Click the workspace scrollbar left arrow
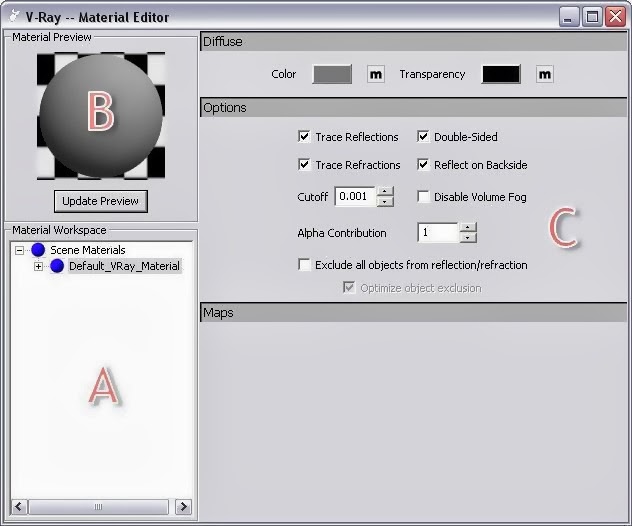 tap(19, 506)
